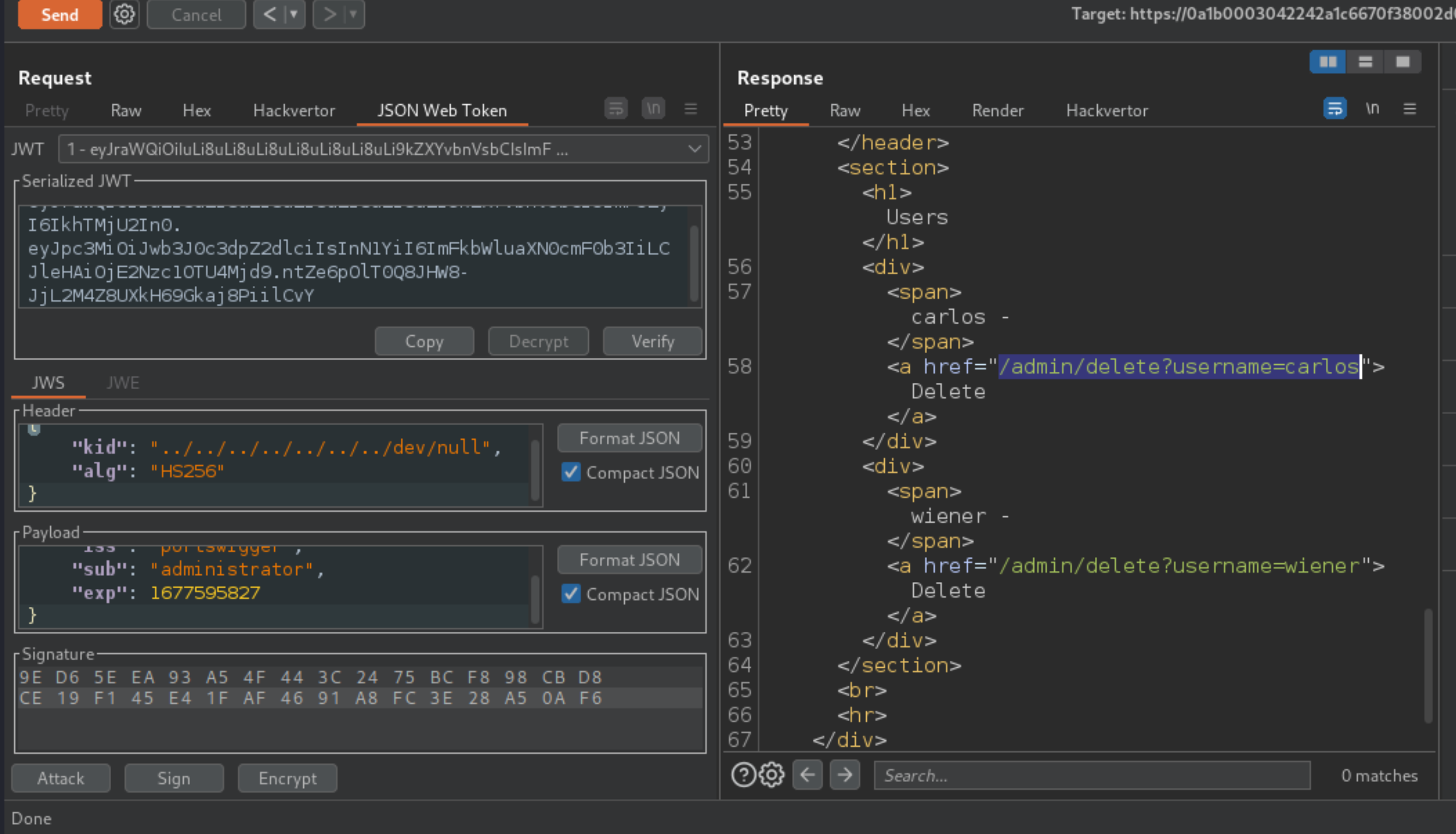The image size is (1456, 834).
Task: Open the Request Hackvertor tab
Action: (294, 110)
